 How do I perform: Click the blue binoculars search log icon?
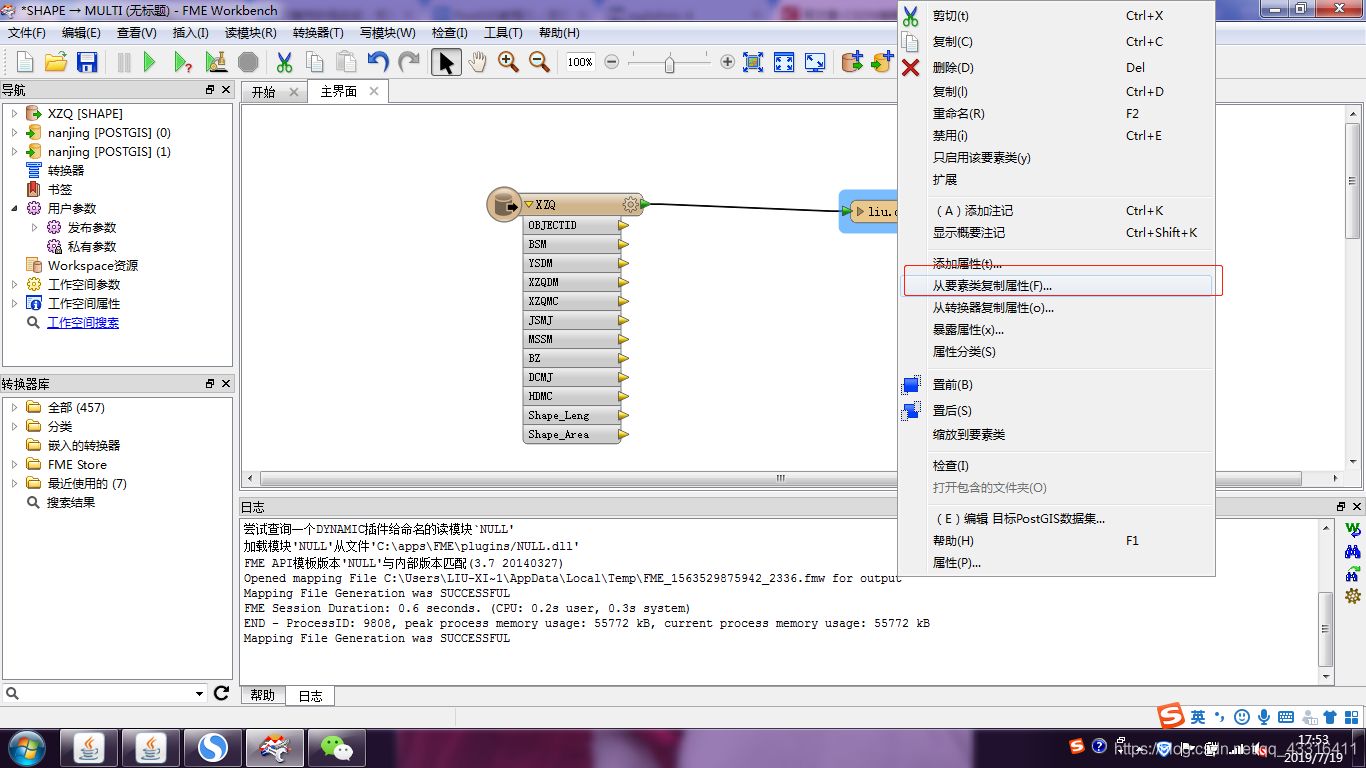click(1353, 551)
